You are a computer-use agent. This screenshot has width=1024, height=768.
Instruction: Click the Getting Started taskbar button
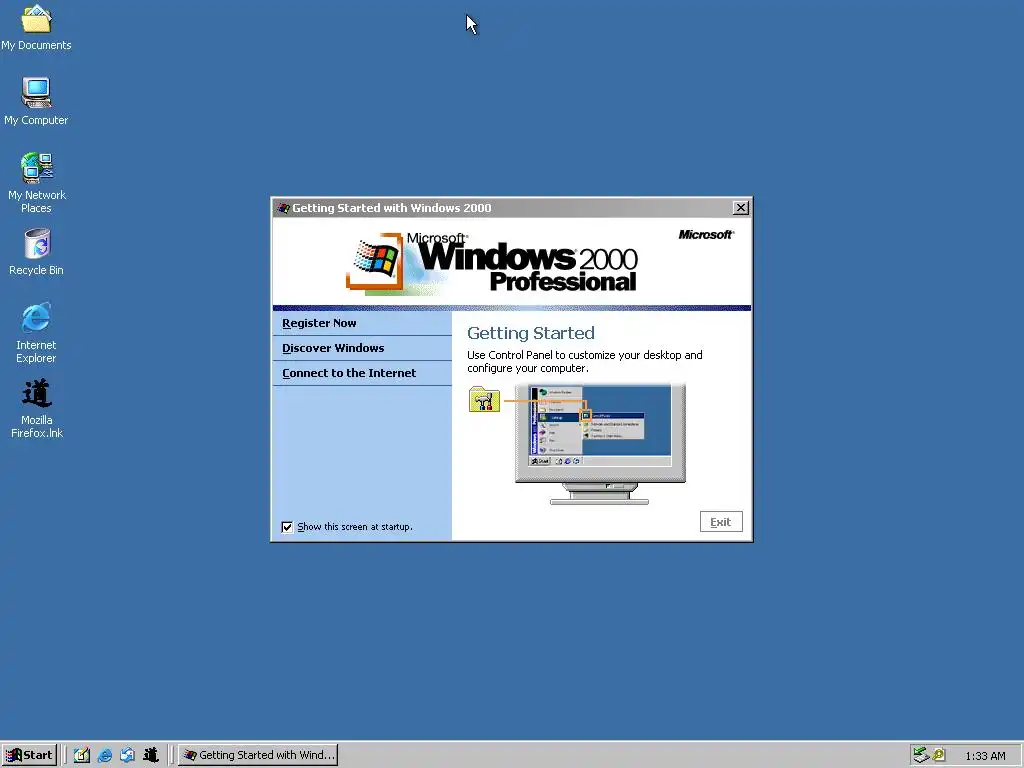click(258, 755)
